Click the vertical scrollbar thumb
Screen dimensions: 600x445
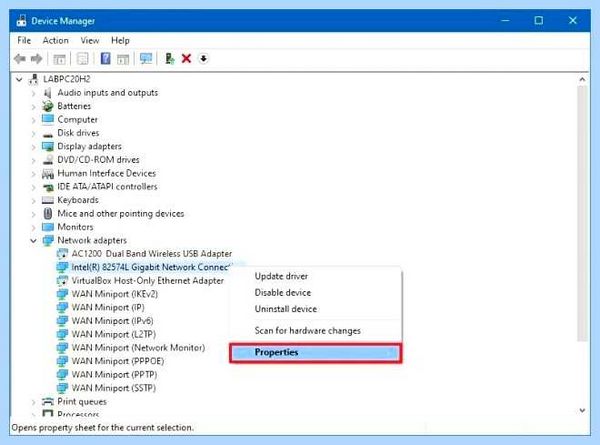(x=582, y=213)
